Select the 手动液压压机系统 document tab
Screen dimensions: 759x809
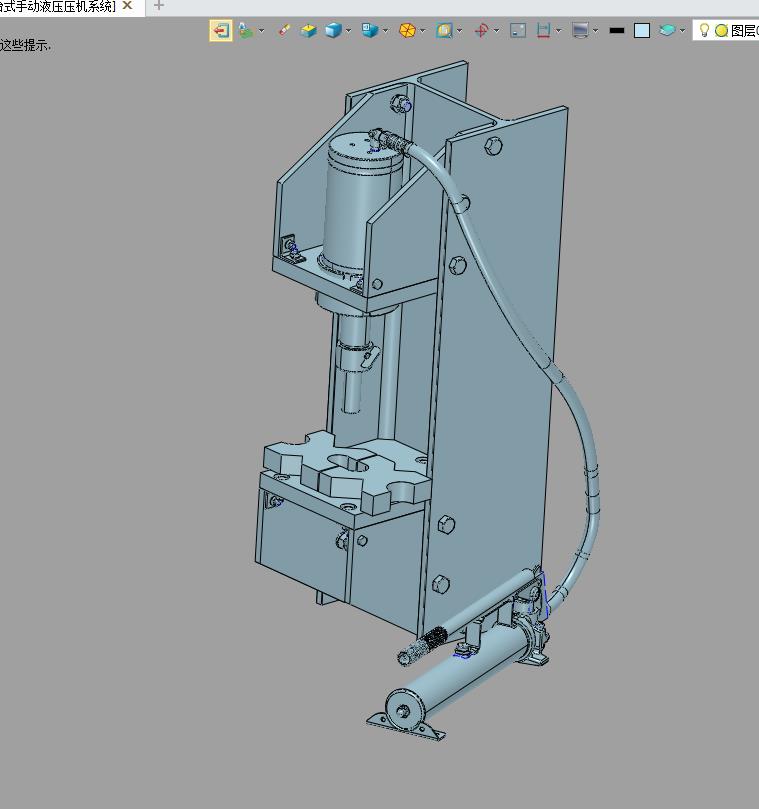click(x=58, y=6)
